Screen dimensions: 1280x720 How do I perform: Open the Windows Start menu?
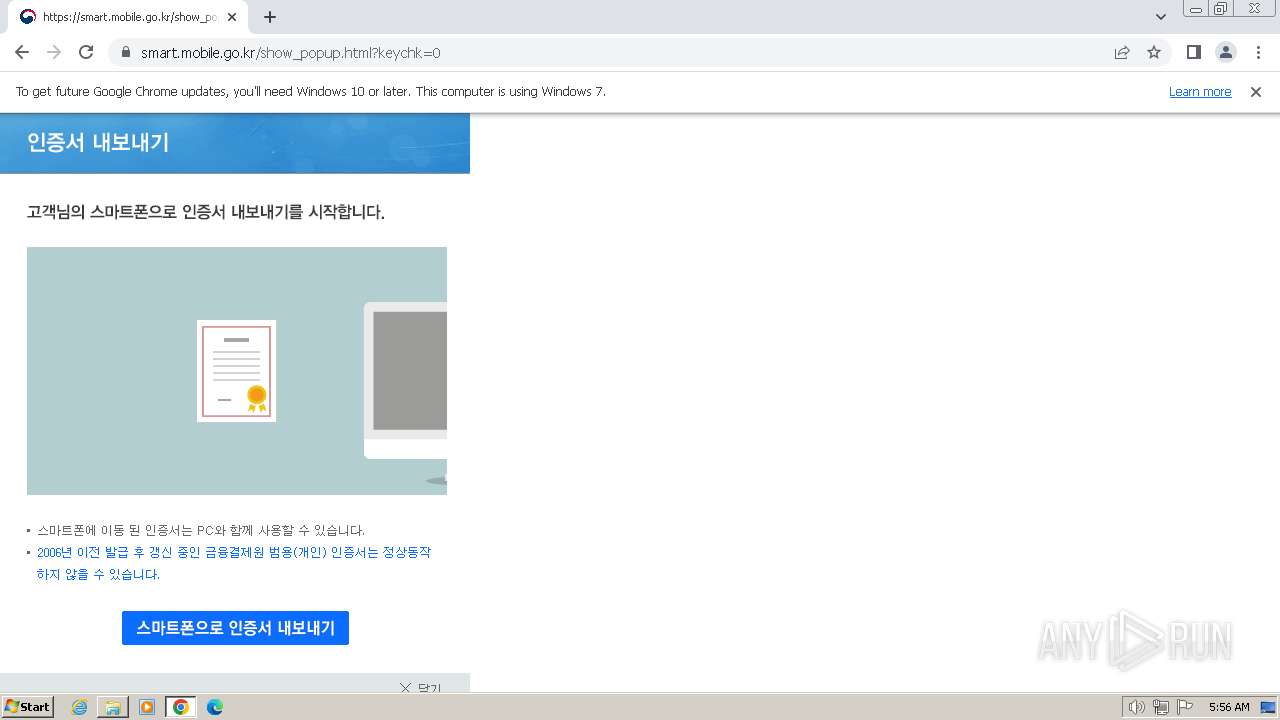click(27, 707)
